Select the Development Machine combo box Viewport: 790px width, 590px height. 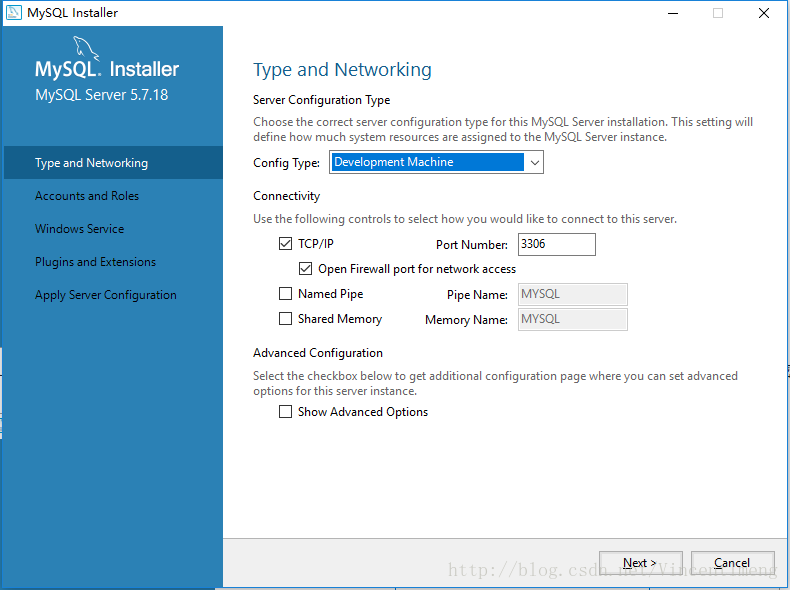coord(427,162)
